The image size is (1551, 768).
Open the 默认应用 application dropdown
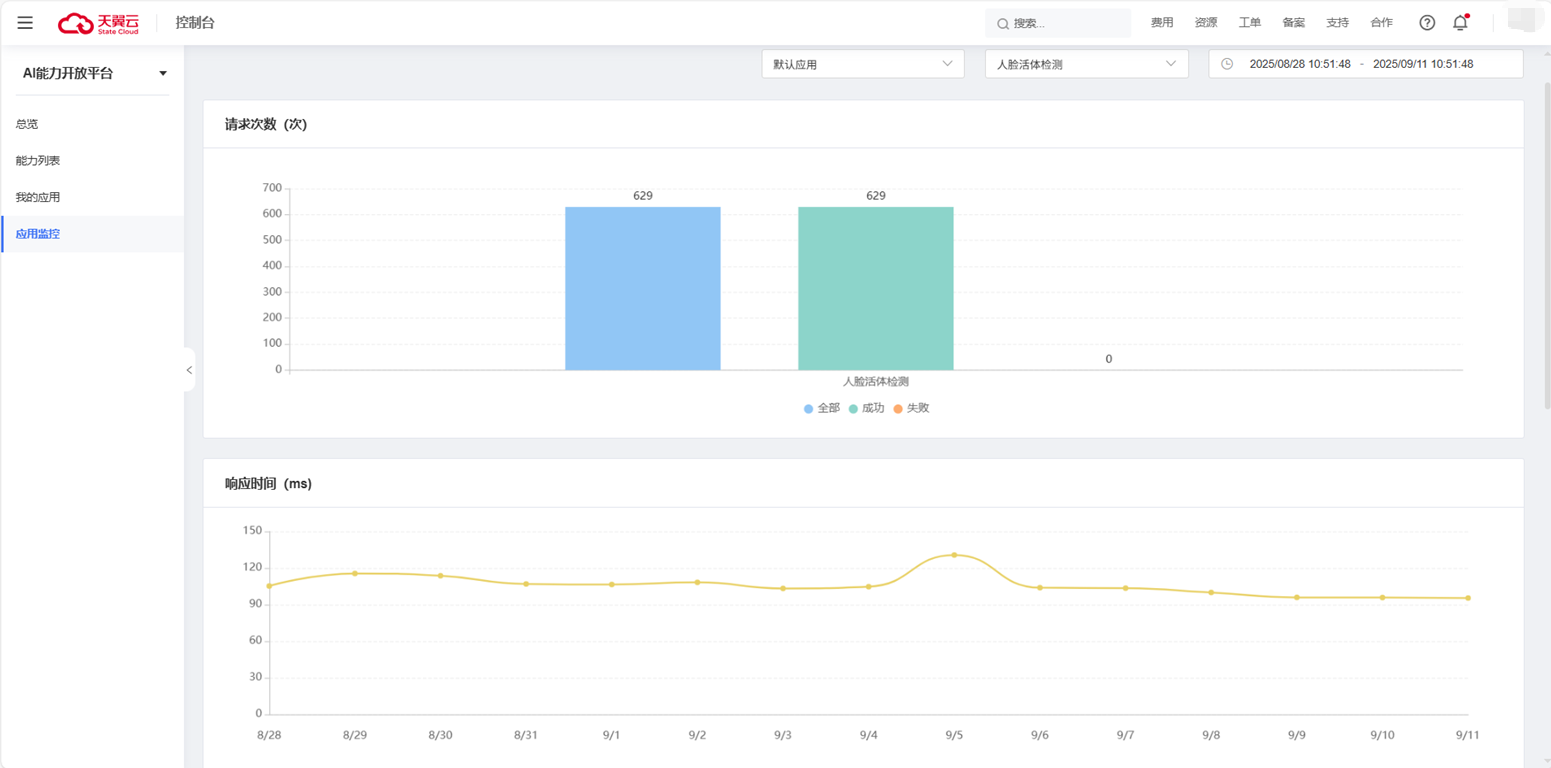[862, 64]
